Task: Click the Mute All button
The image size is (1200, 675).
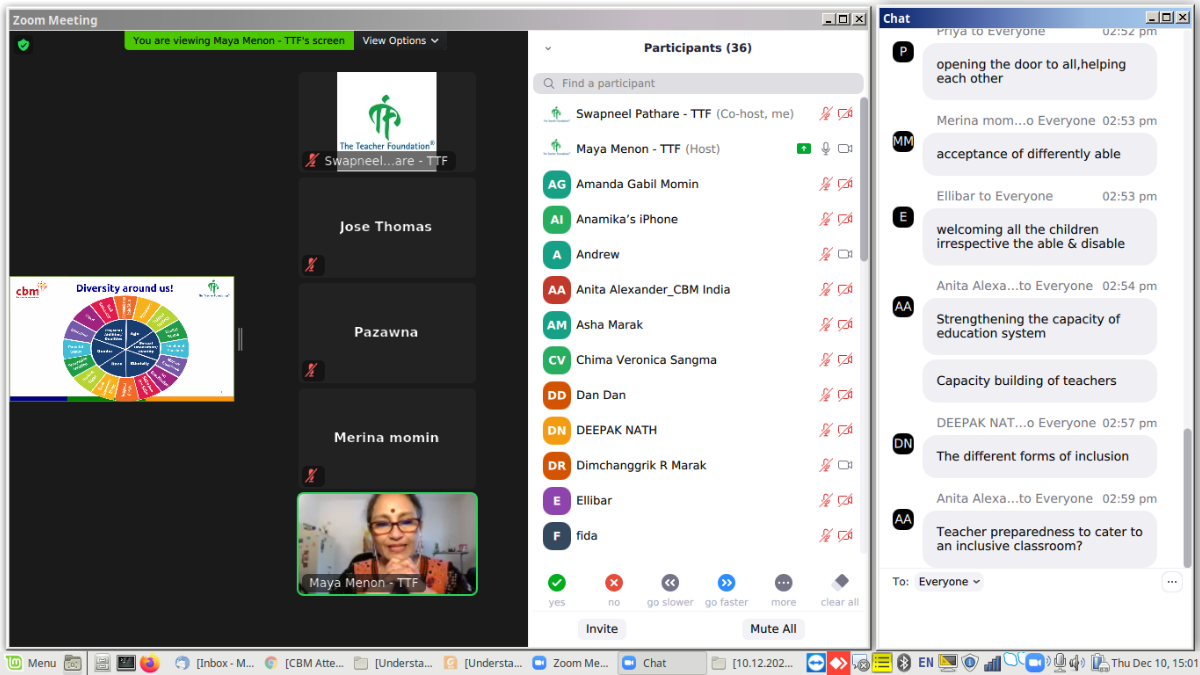Action: [x=773, y=629]
